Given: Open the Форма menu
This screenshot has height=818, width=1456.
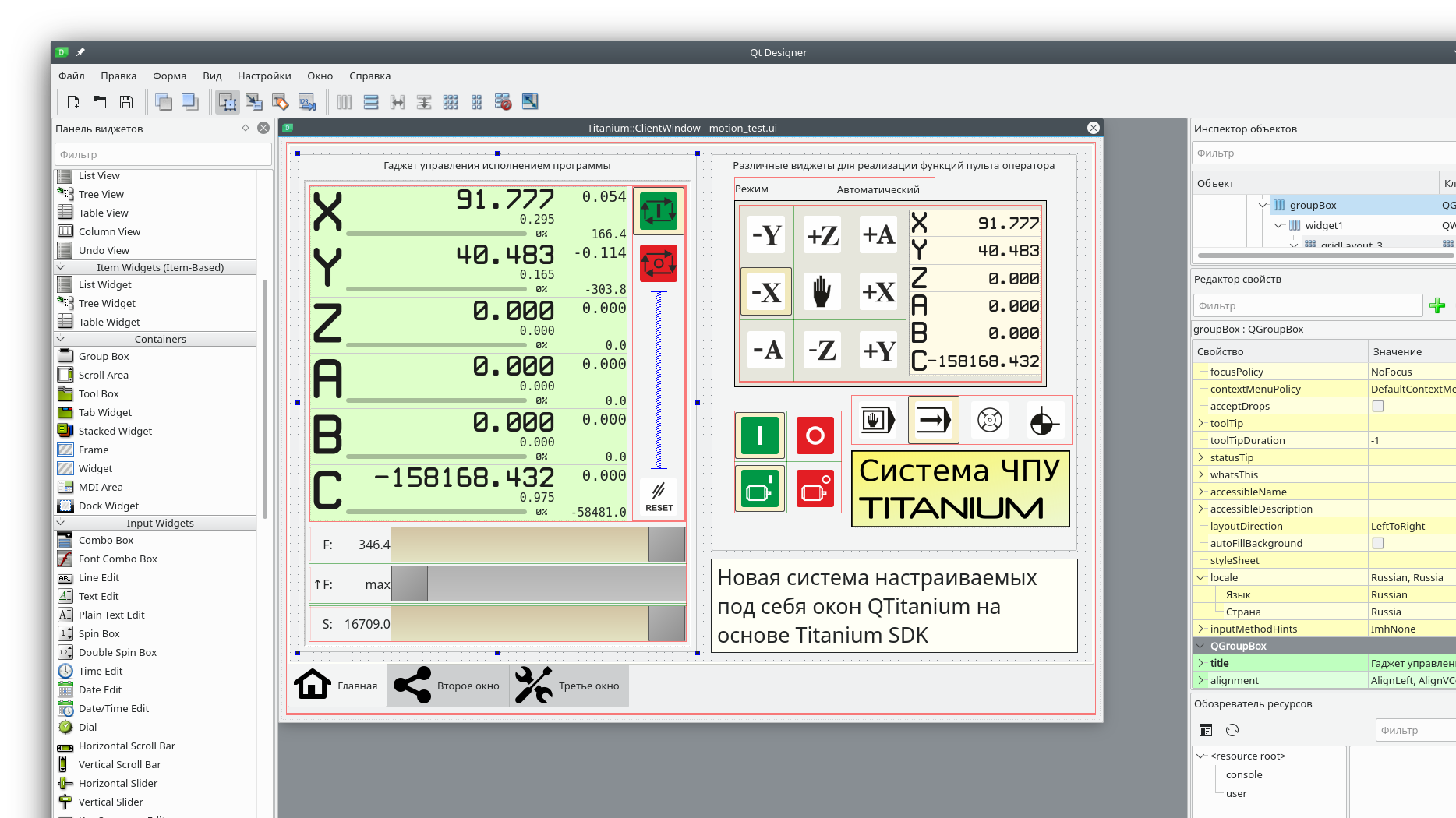Looking at the screenshot, I should (170, 76).
